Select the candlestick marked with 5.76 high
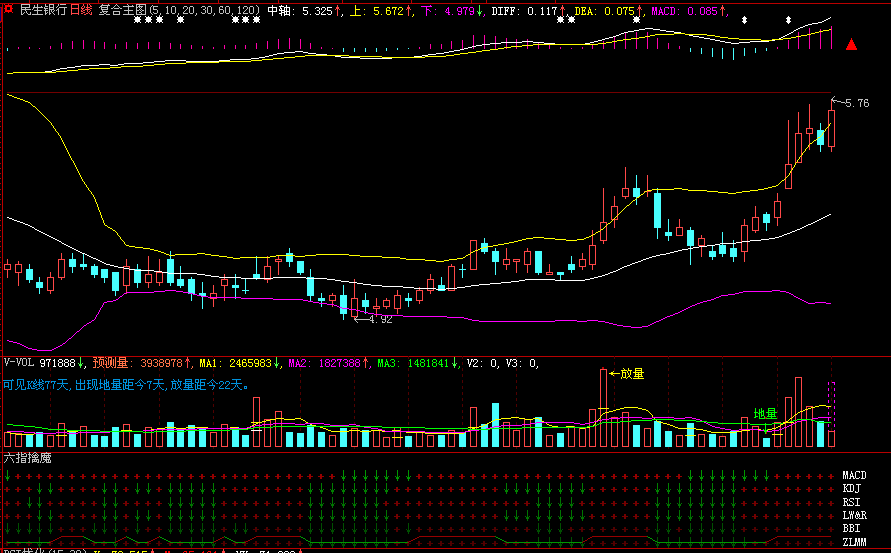 click(831, 126)
